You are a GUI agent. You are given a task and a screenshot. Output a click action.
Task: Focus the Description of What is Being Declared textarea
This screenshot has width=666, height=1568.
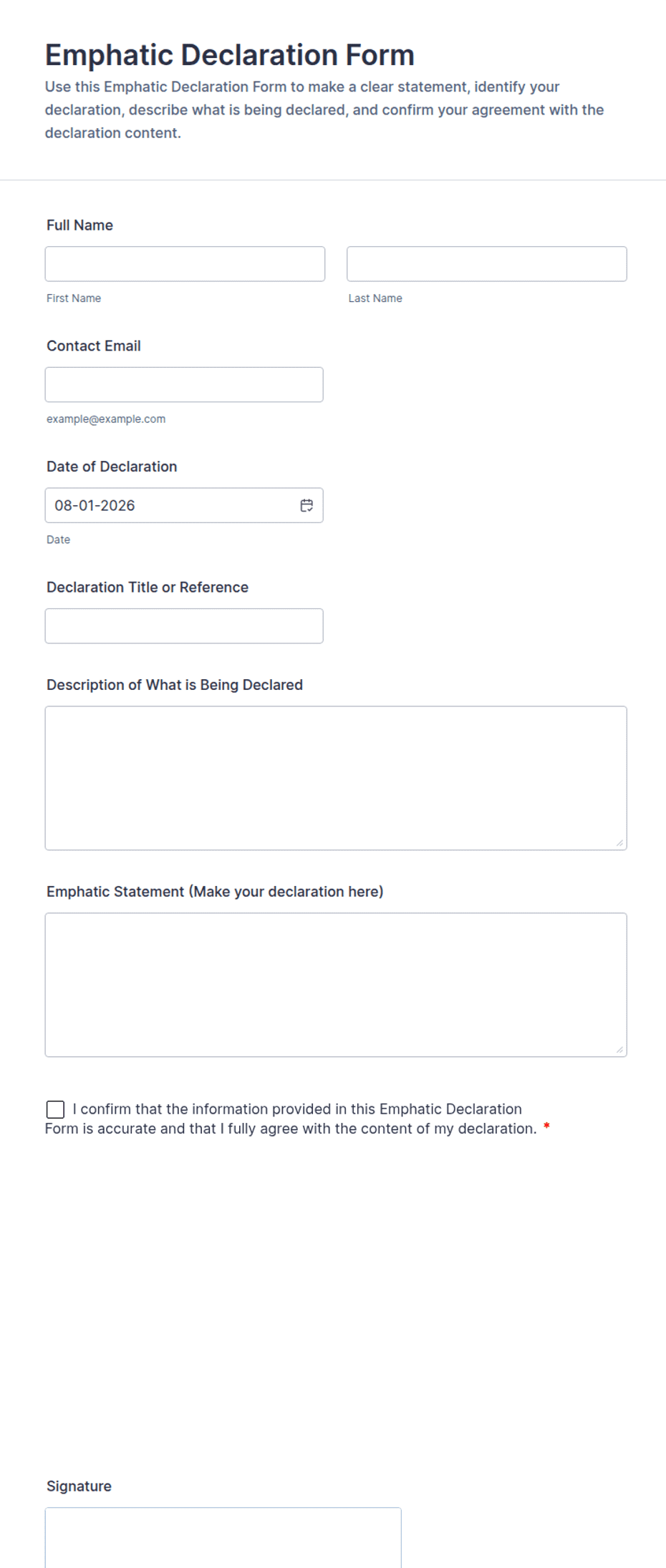pos(336,778)
